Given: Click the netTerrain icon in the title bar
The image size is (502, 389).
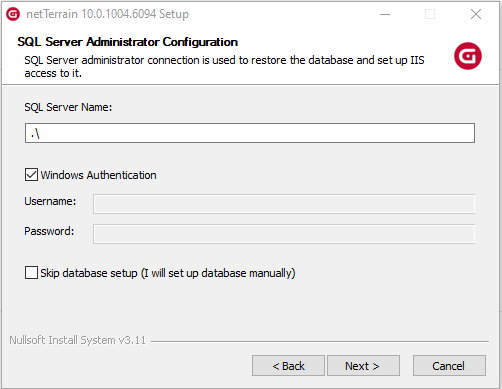Looking at the screenshot, I should coord(13,14).
